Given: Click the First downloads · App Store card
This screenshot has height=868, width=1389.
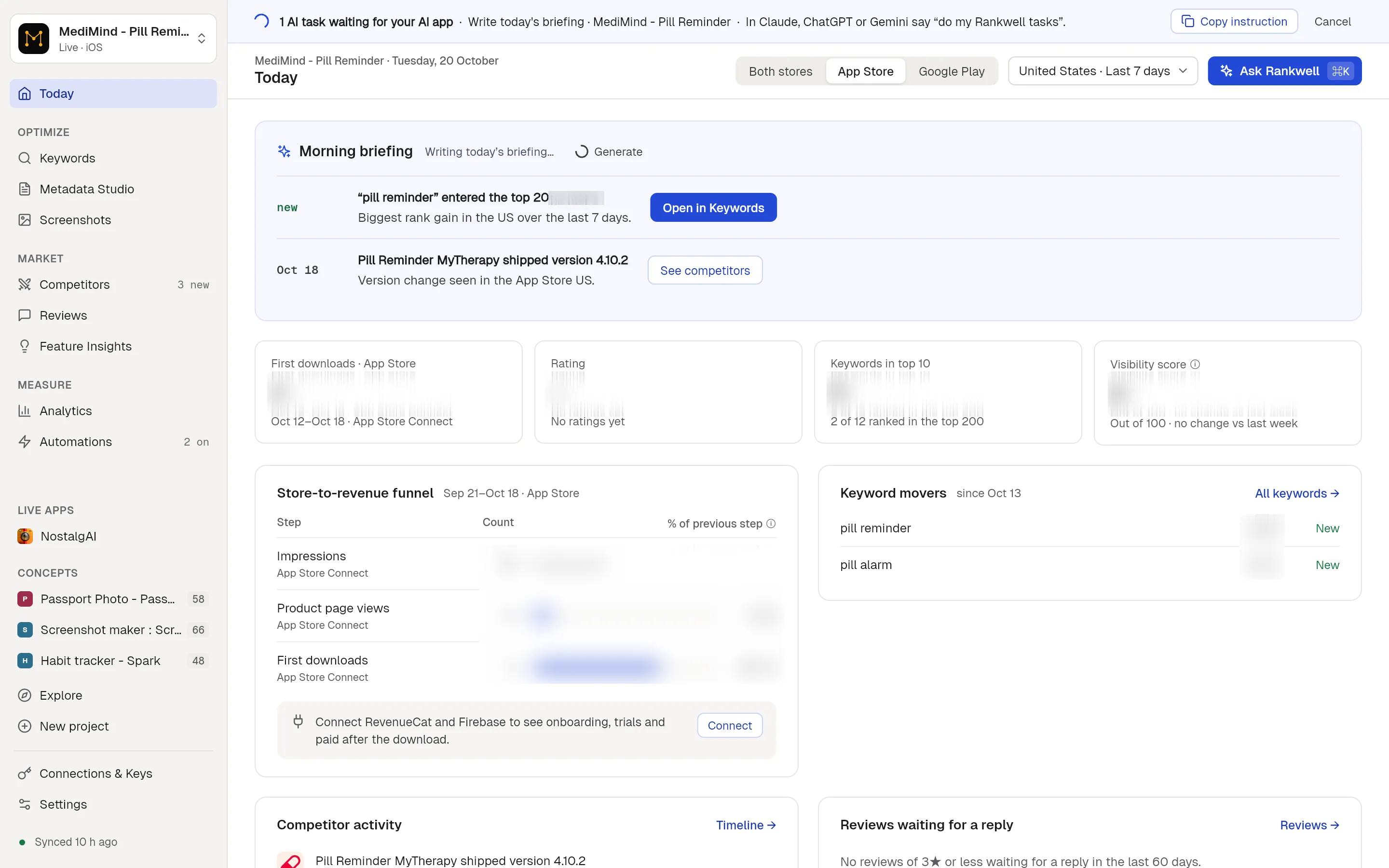Looking at the screenshot, I should point(389,392).
